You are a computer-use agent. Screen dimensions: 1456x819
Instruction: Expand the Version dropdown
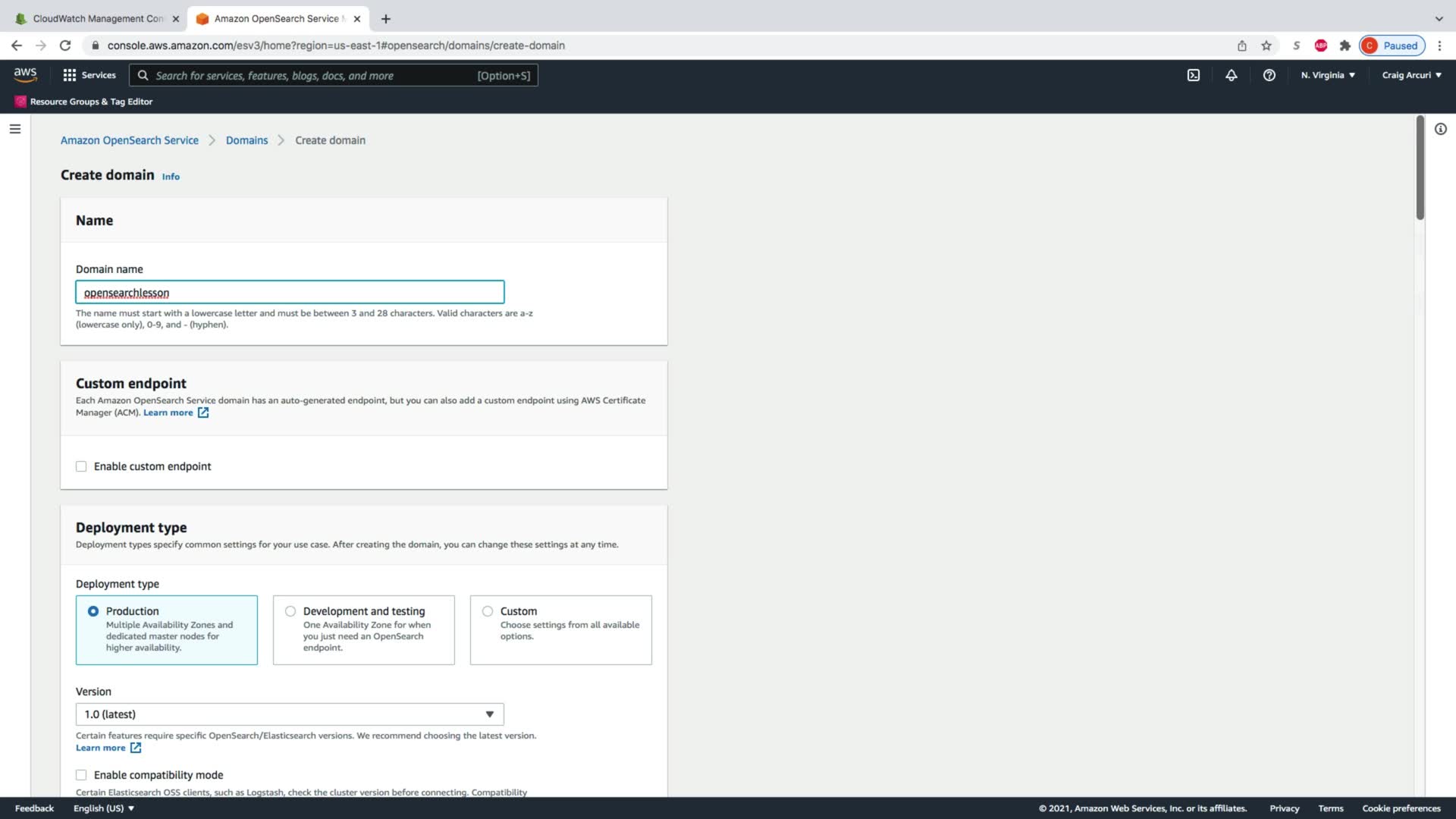tap(290, 714)
